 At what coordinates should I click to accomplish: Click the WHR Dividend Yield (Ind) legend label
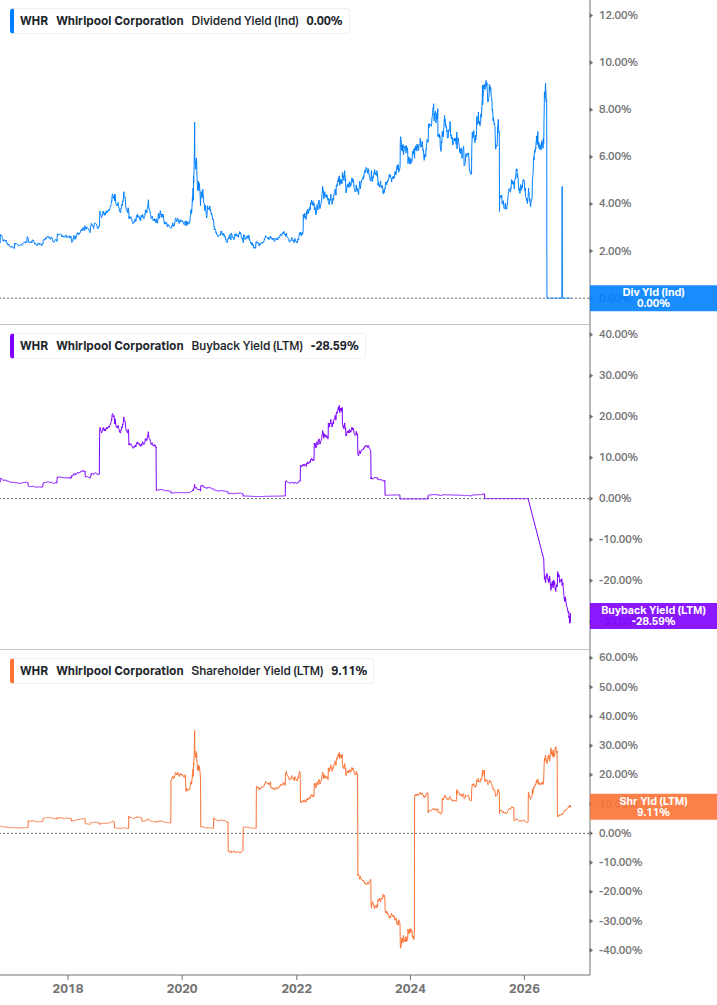point(180,21)
